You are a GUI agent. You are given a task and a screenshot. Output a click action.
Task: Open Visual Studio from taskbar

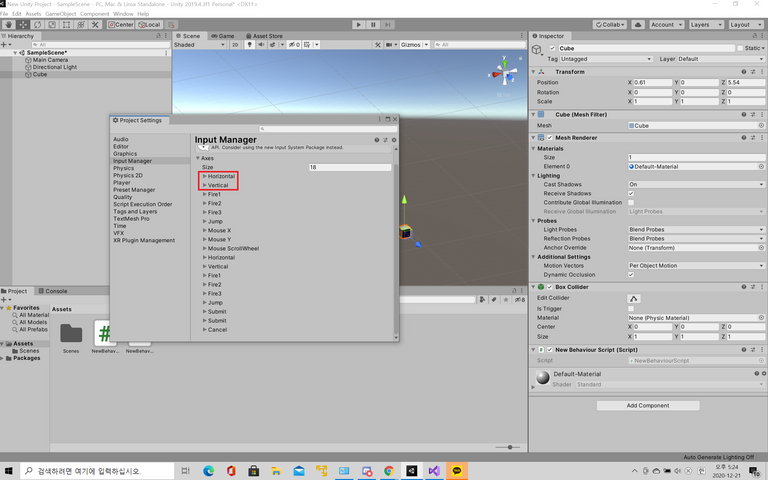point(434,471)
